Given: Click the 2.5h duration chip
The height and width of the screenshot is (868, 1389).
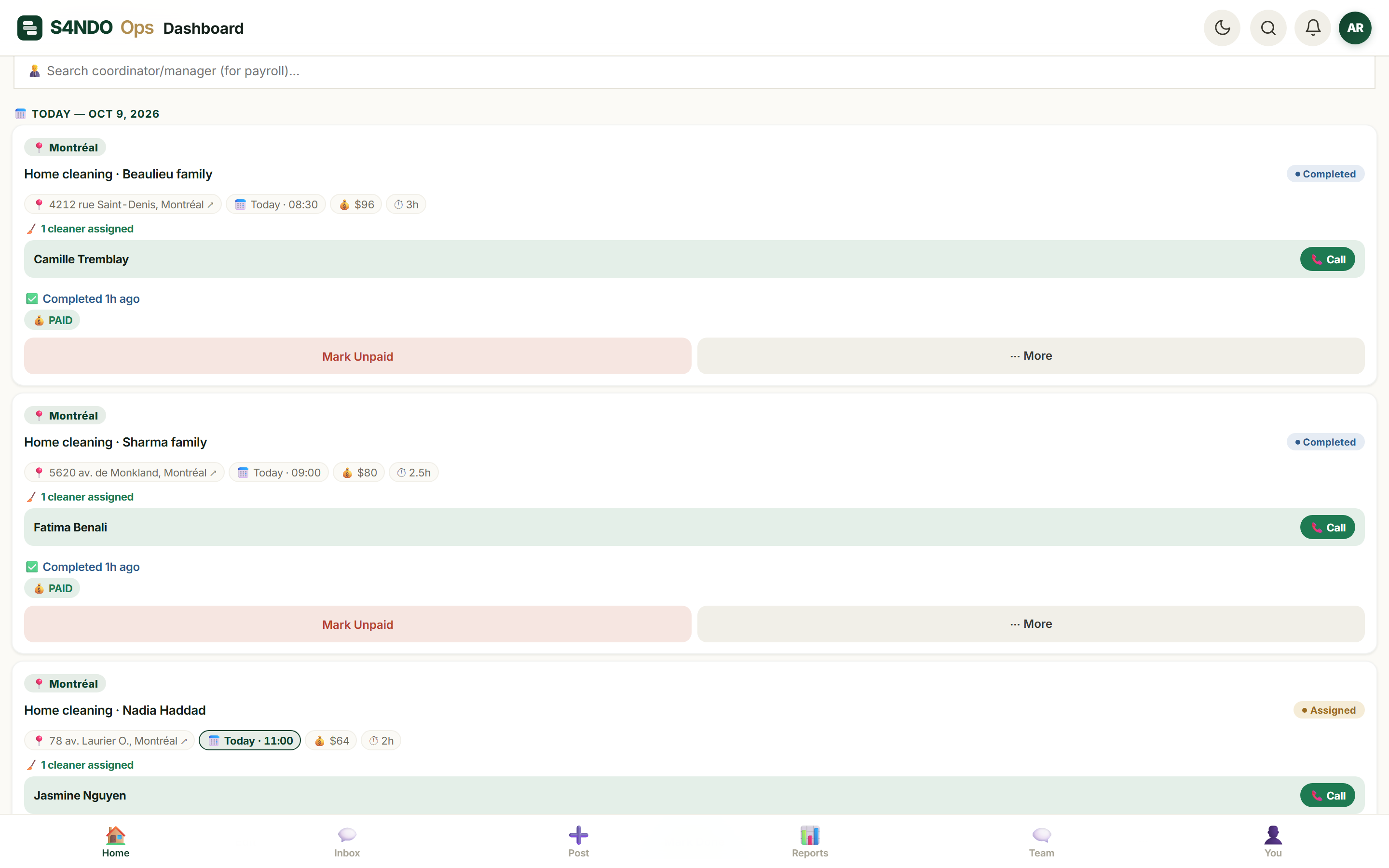Looking at the screenshot, I should click(x=414, y=473).
